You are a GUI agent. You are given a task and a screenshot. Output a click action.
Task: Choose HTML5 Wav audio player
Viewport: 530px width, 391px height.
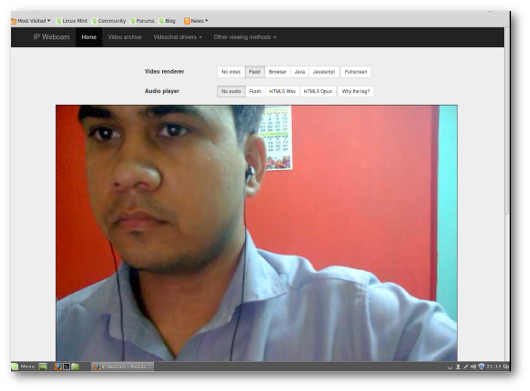click(282, 91)
